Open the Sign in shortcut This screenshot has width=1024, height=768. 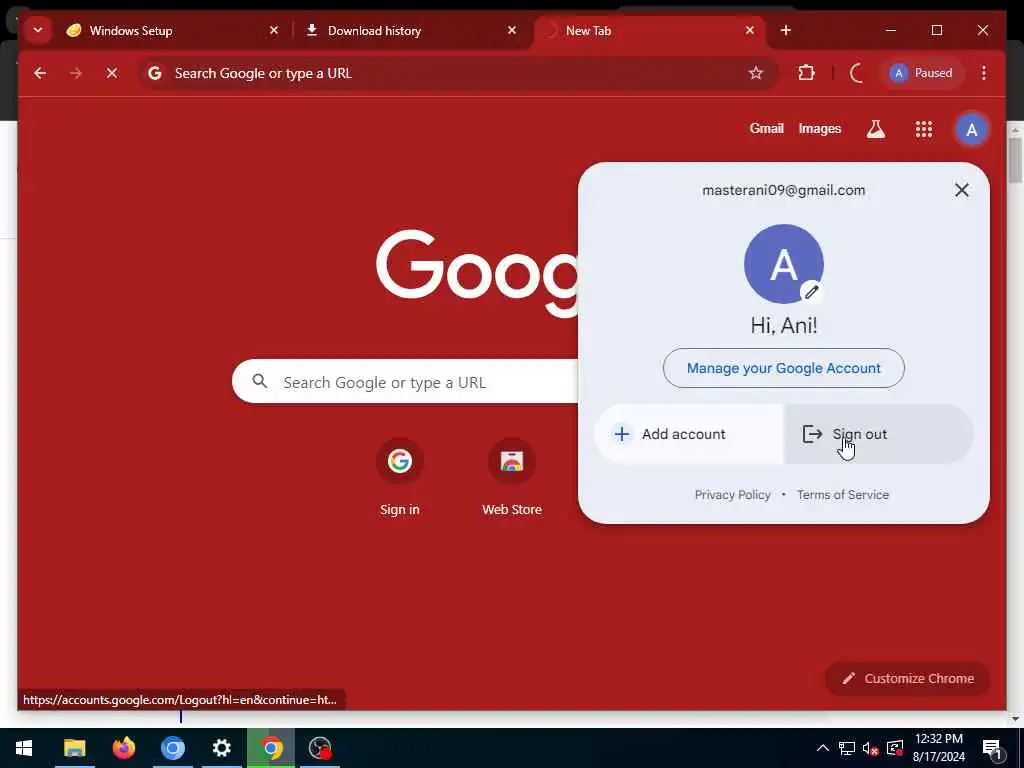tap(400, 477)
